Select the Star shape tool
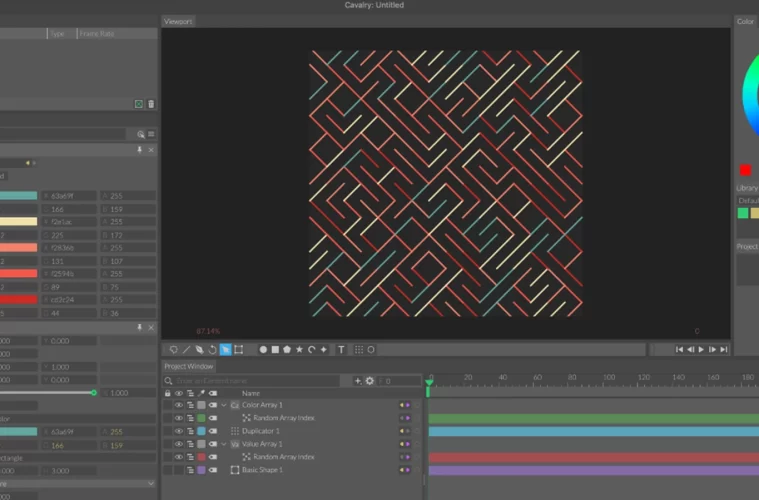The width and height of the screenshot is (759, 500). click(x=299, y=350)
